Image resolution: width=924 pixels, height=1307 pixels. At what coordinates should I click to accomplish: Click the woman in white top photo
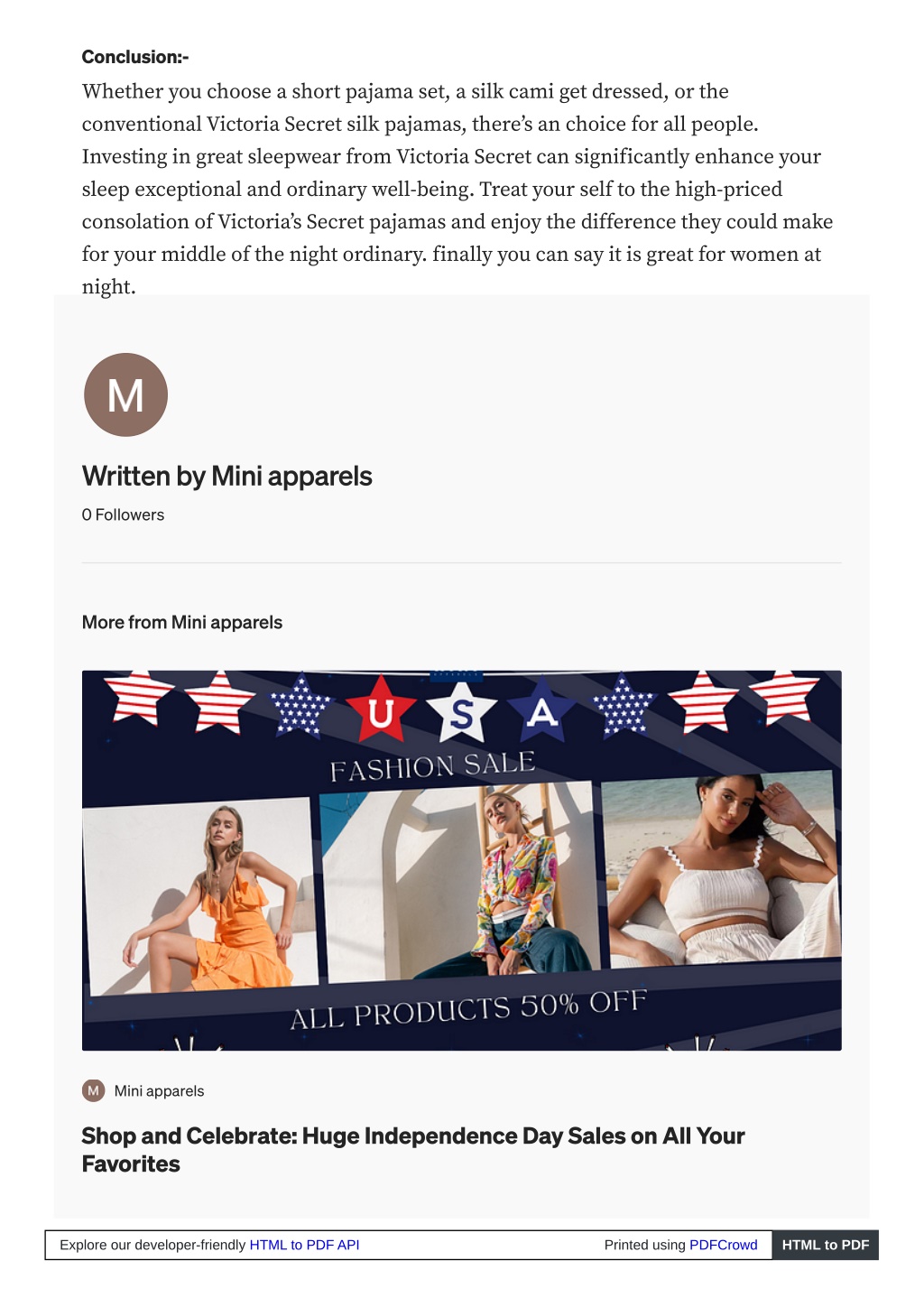pyautogui.click(x=721, y=868)
